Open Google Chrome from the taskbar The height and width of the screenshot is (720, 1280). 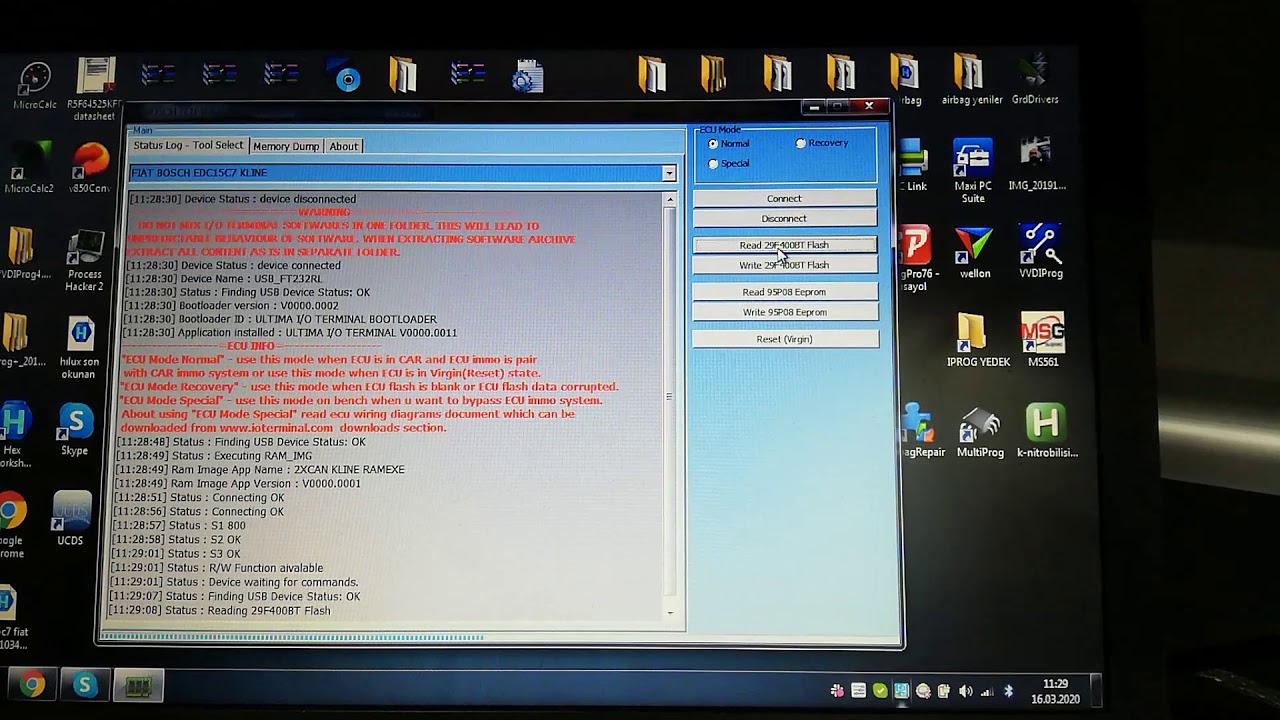[x=32, y=685]
